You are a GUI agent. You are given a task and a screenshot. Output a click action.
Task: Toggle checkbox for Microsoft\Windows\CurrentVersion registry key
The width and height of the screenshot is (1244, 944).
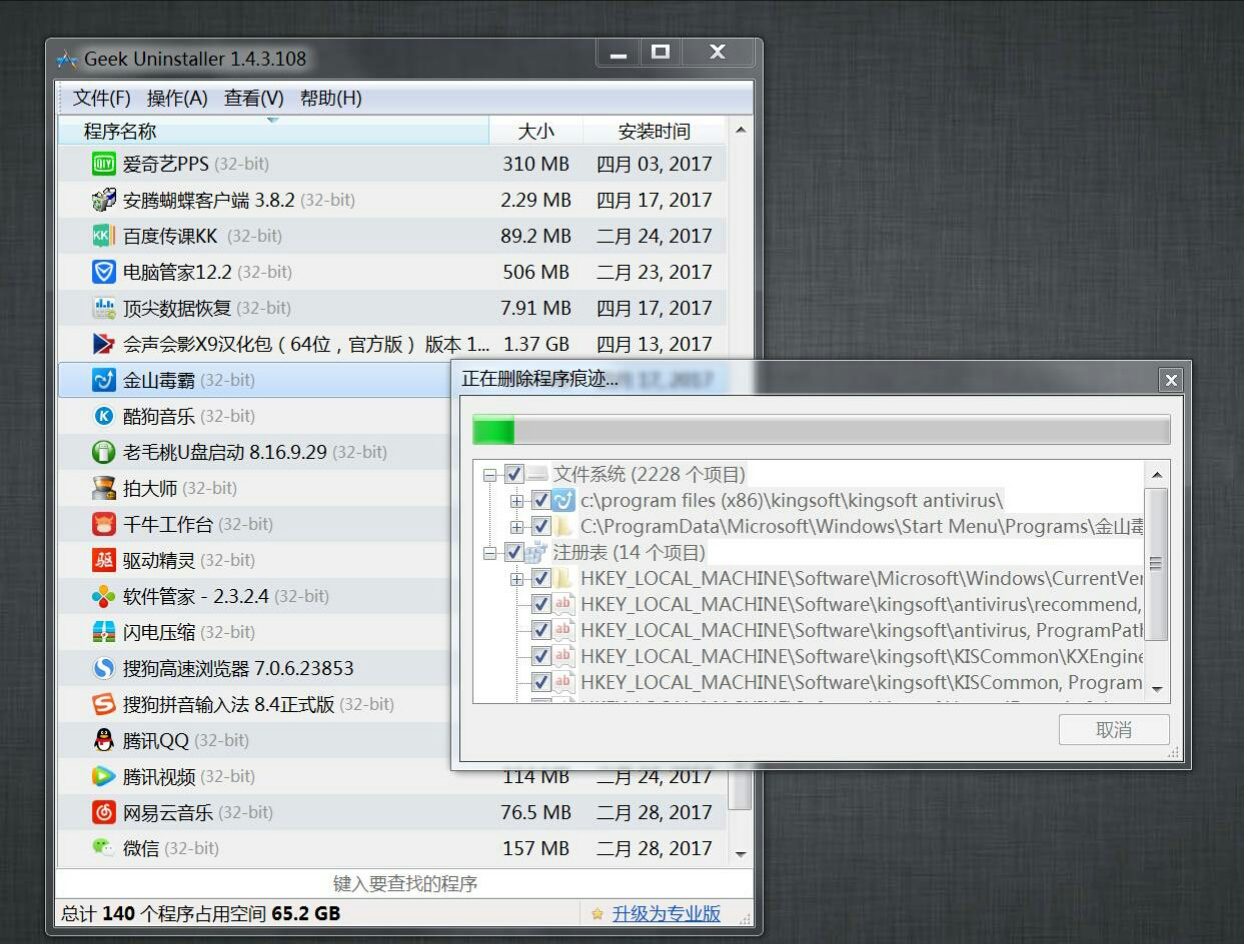540,578
